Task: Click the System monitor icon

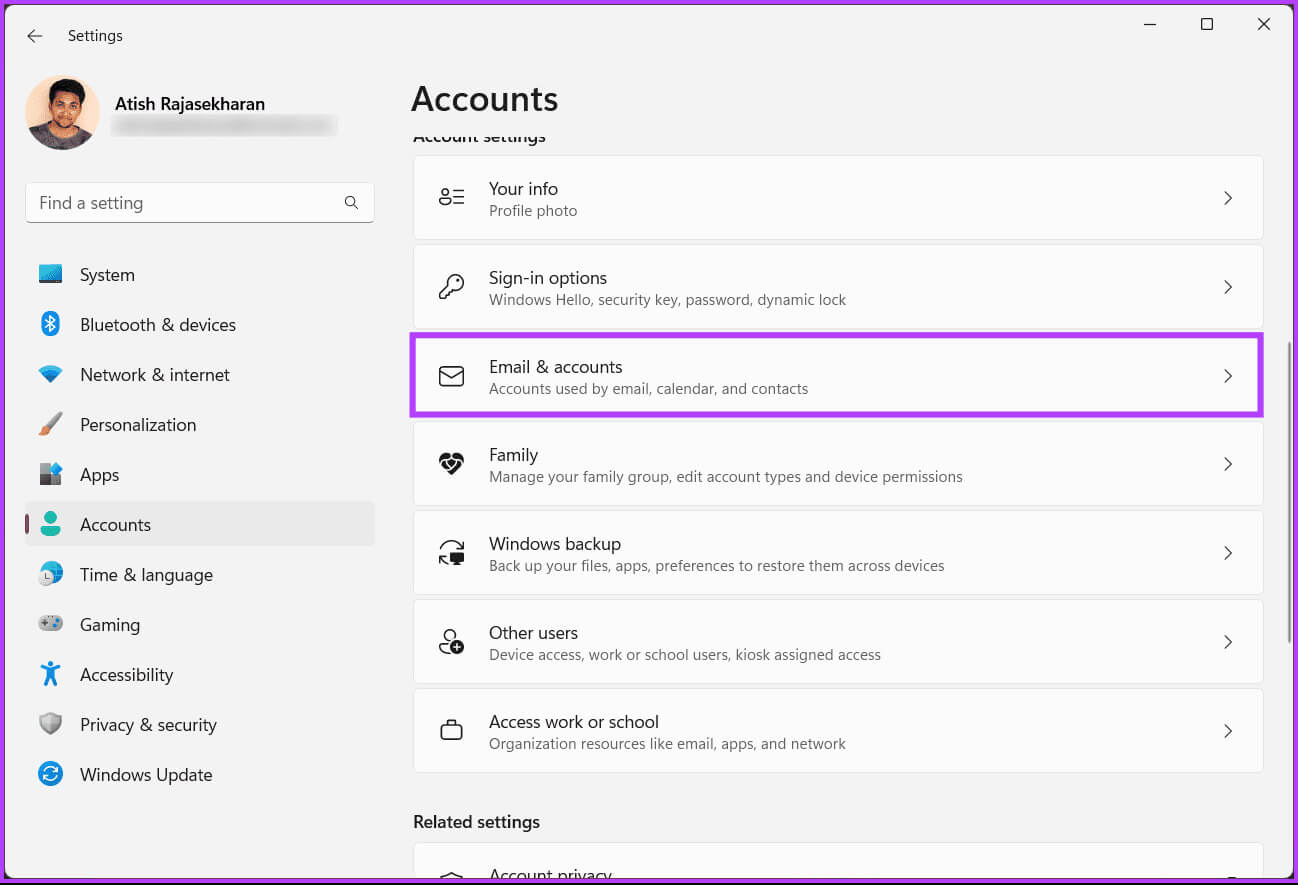Action: click(50, 274)
